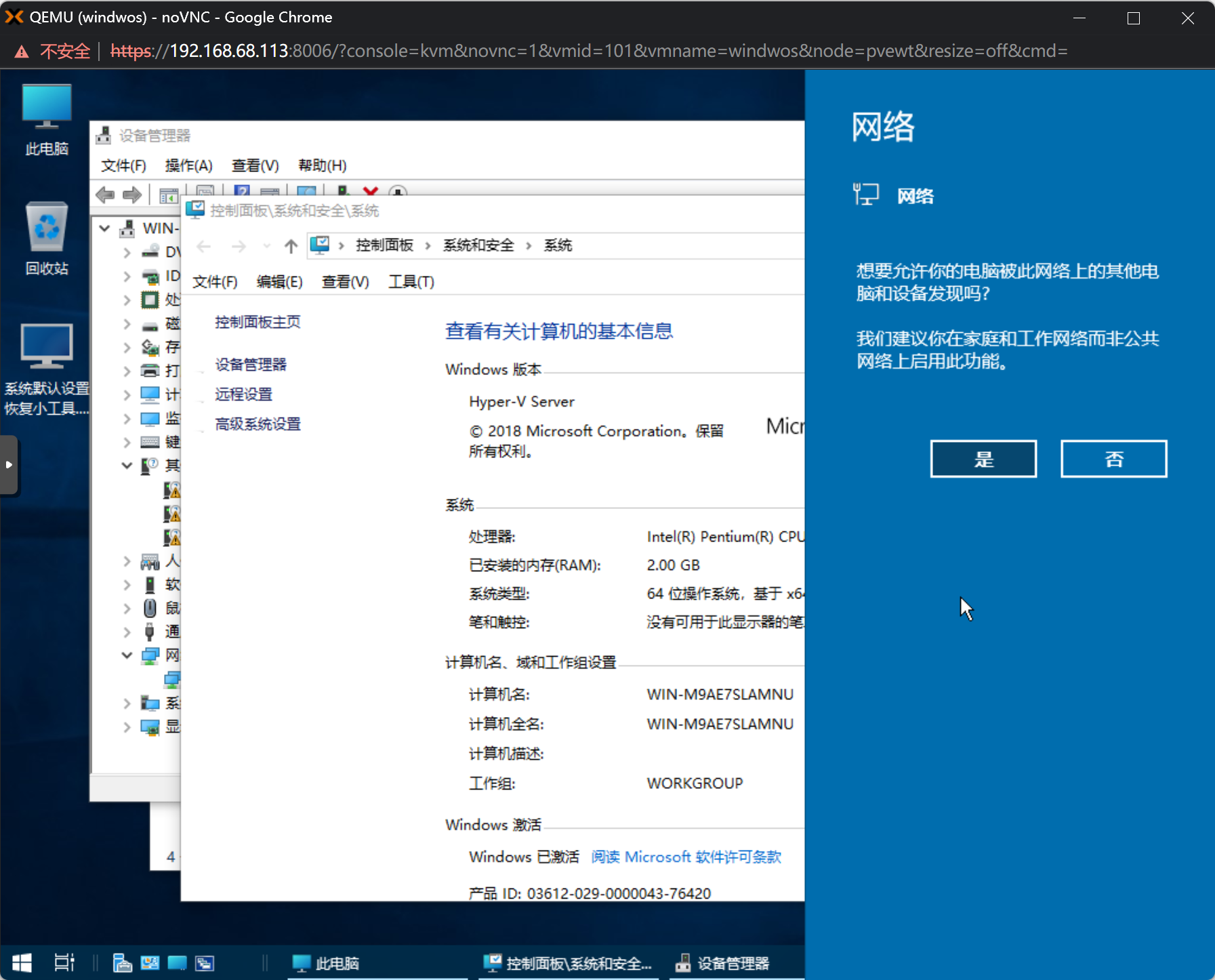Viewport: 1215px width, 980px height.
Task: Open 此电脑 desktop icon
Action: click(47, 120)
